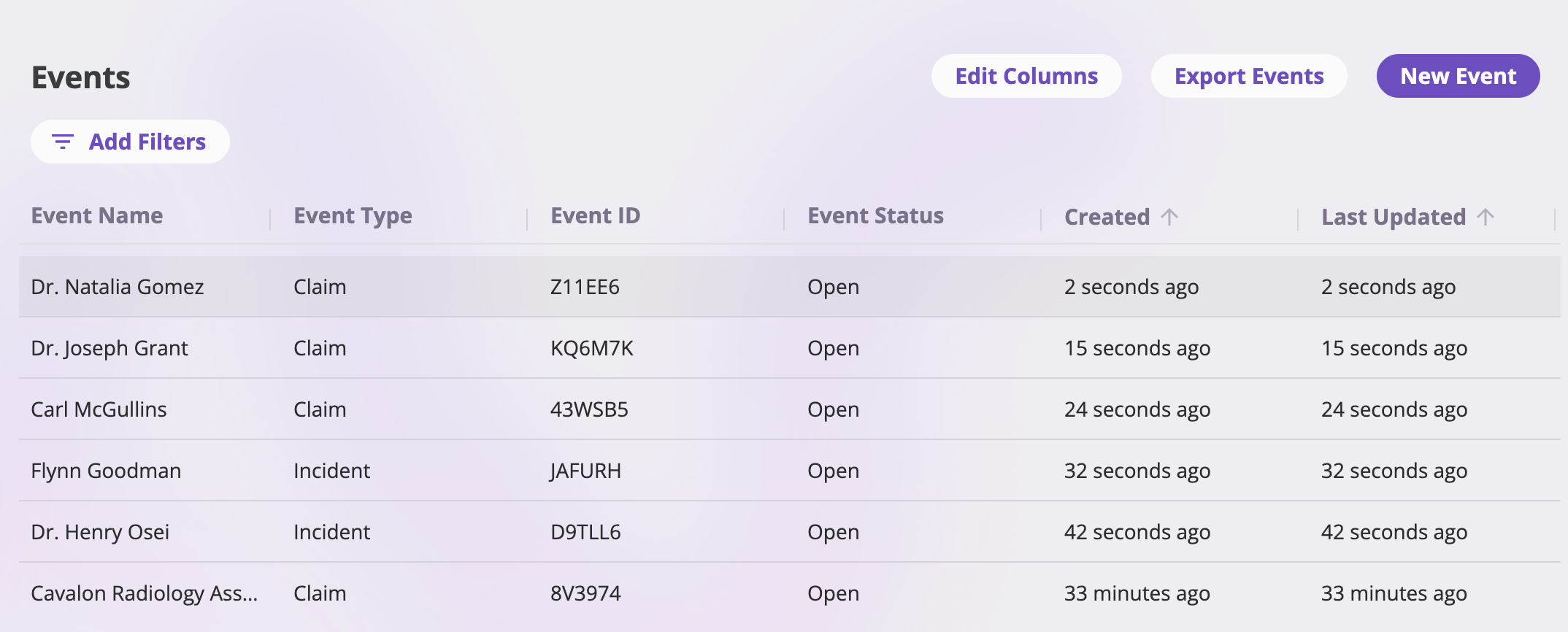Click event ID 43WSB5

[x=589, y=409]
